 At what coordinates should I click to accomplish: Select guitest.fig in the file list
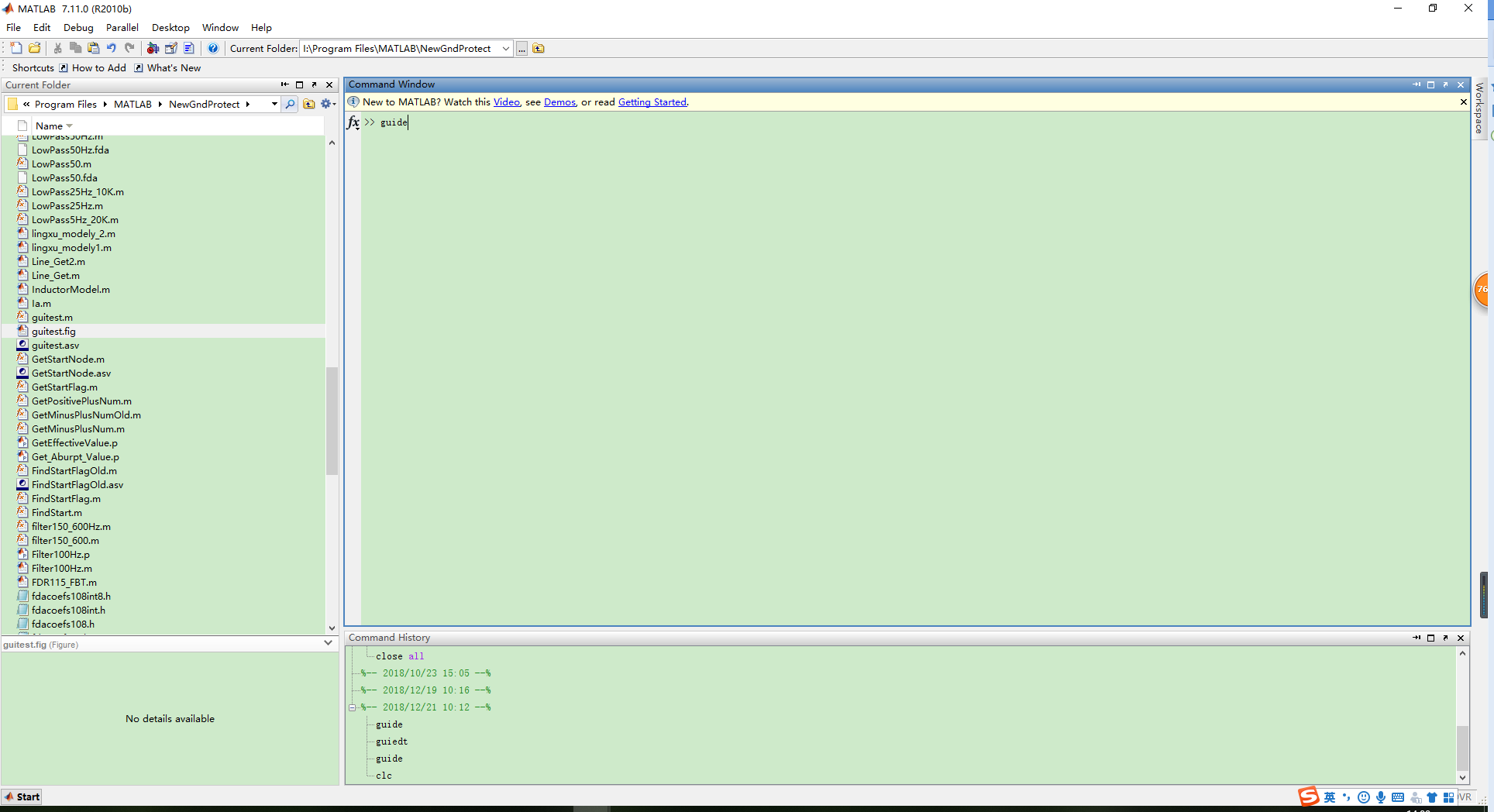coord(53,332)
